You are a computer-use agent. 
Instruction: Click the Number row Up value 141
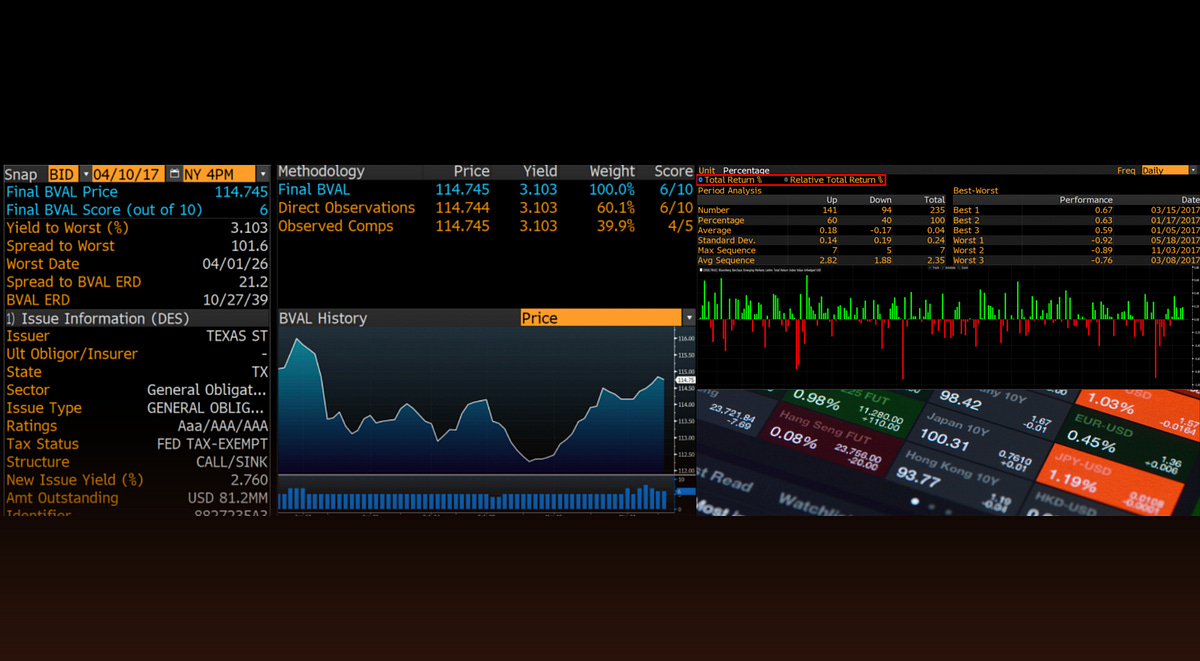[x=830, y=210]
